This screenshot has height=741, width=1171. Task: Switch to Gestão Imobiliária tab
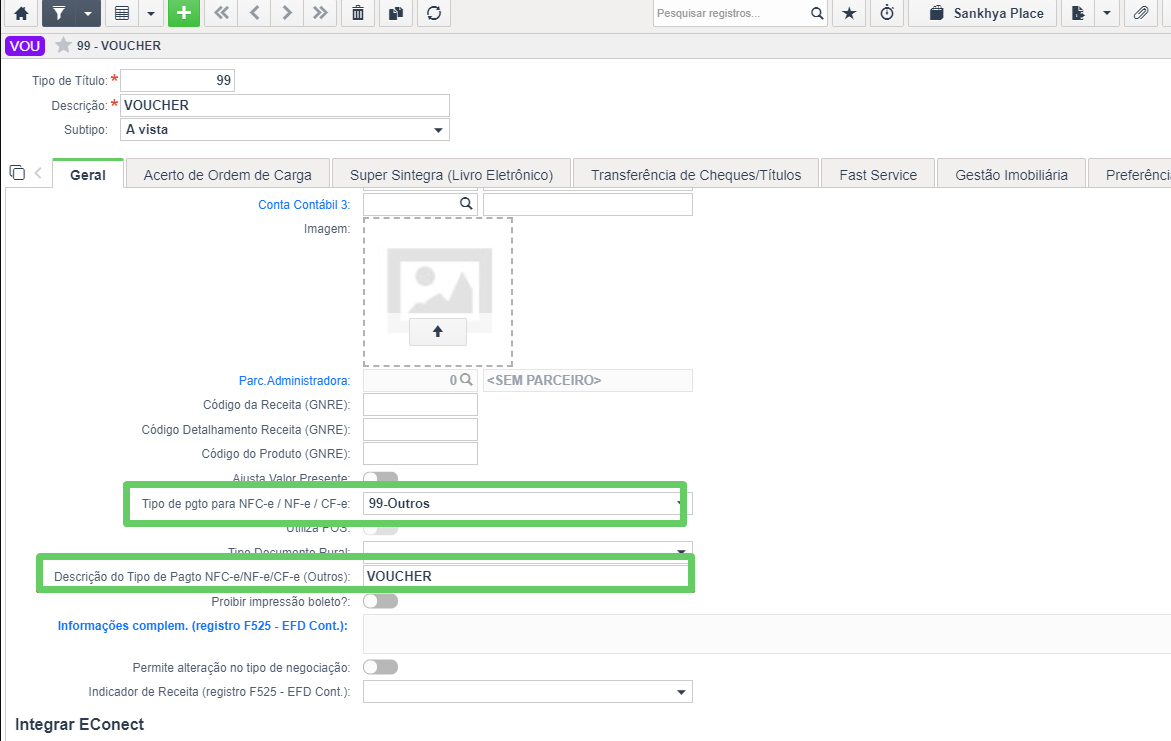pyautogui.click(x=1011, y=175)
